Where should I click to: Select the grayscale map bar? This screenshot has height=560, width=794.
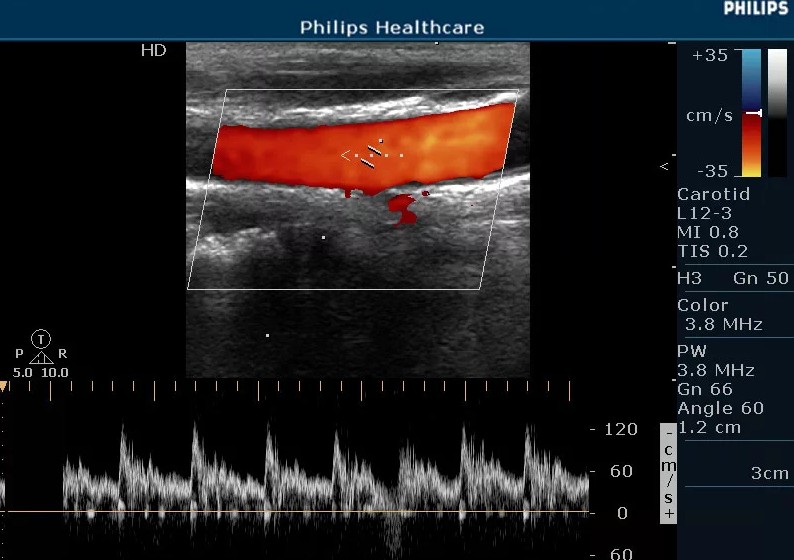point(777,113)
